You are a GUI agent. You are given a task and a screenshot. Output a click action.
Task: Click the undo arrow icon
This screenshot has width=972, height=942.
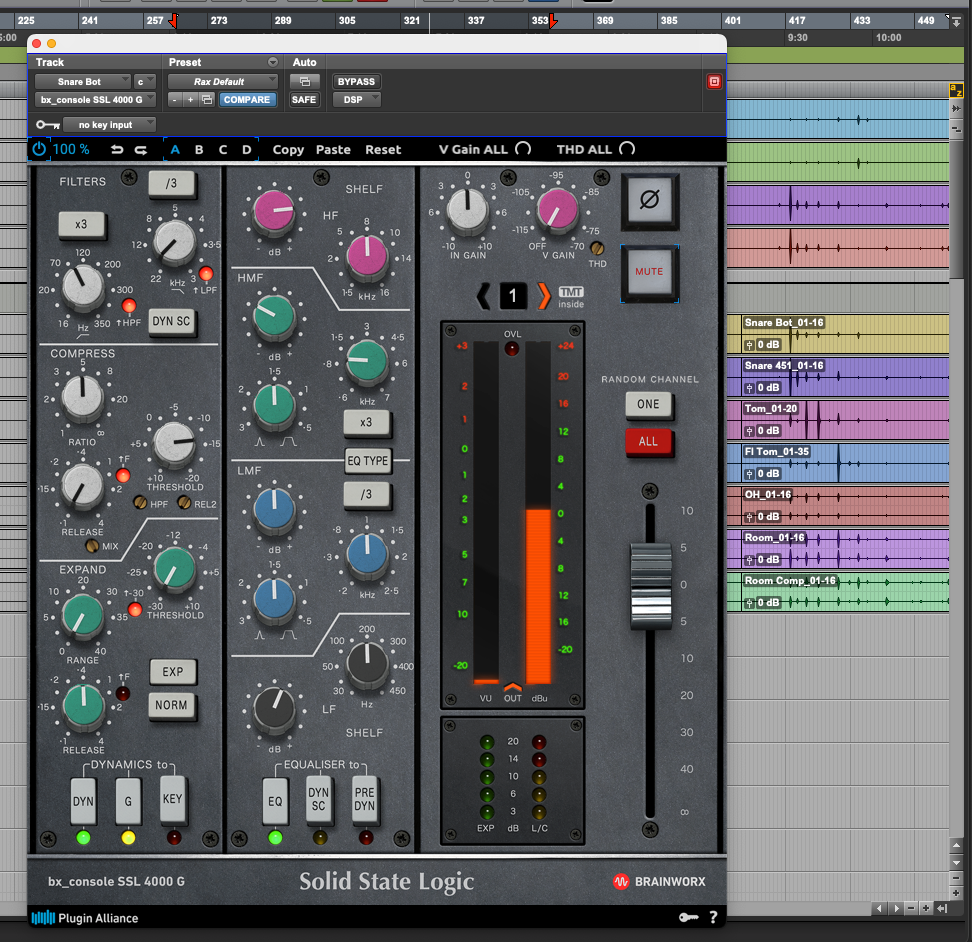117,150
